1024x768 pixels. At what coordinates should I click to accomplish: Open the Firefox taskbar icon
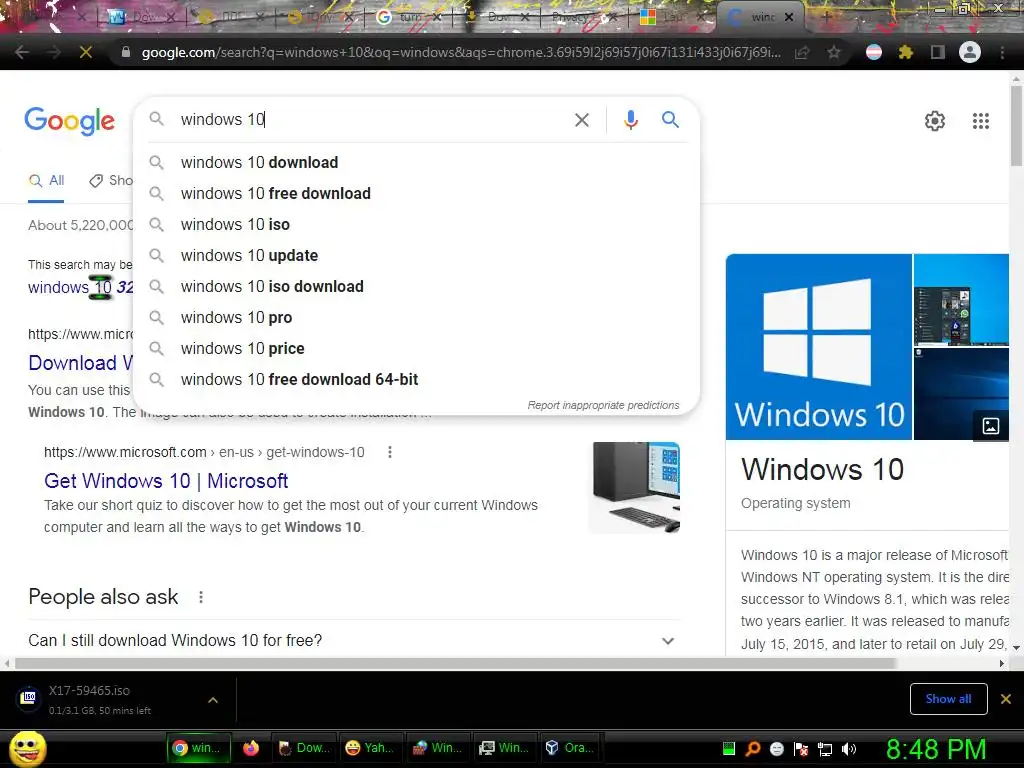(251, 748)
